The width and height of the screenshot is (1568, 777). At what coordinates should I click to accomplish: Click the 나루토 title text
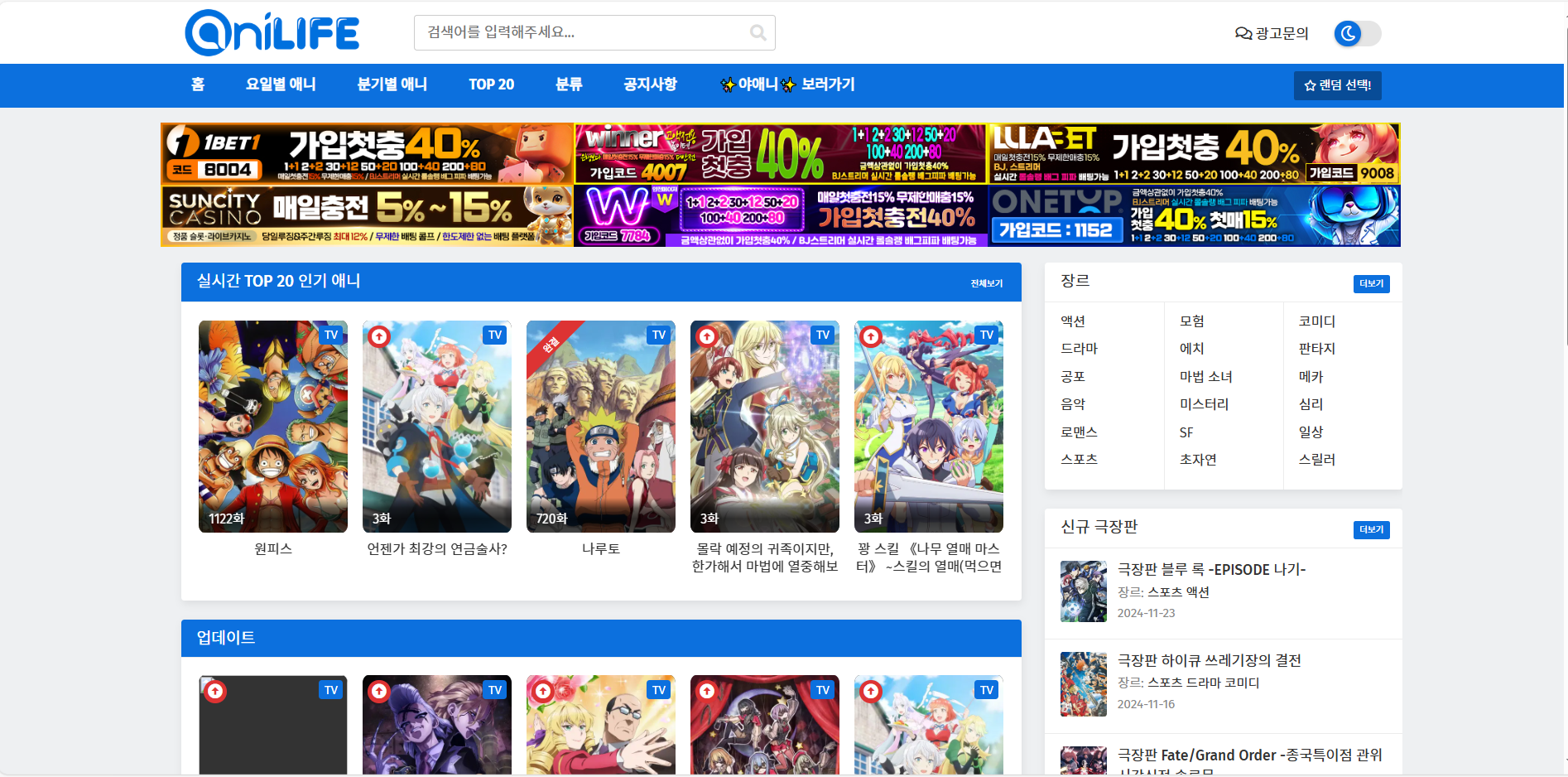point(601,549)
